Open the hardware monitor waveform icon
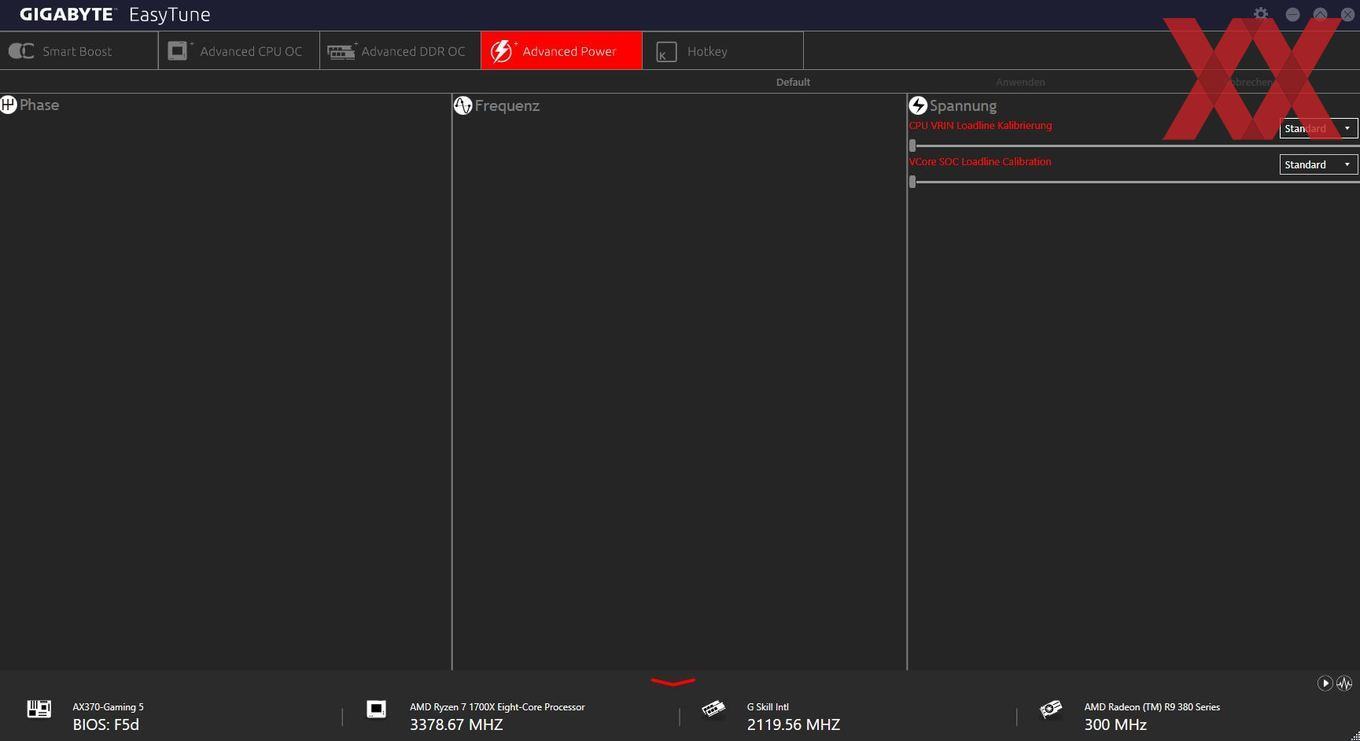This screenshot has width=1360, height=741. tap(1344, 683)
